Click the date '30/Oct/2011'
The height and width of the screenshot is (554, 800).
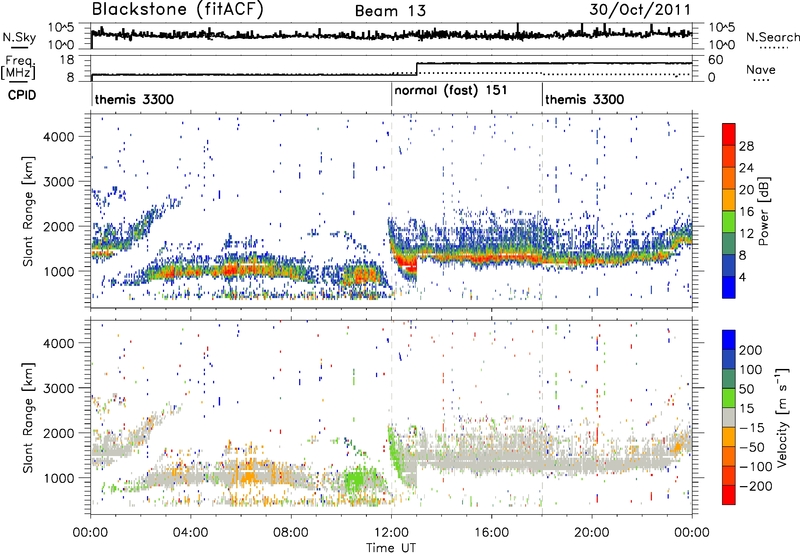click(640, 10)
